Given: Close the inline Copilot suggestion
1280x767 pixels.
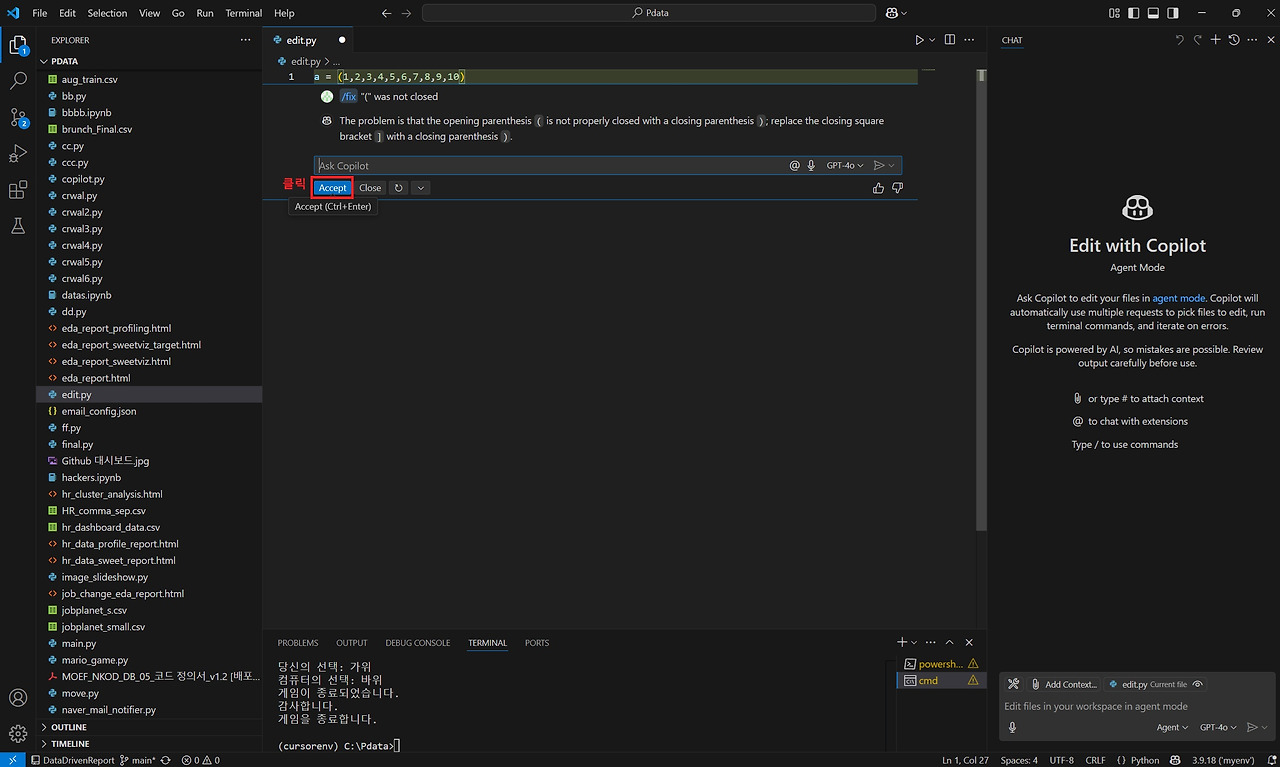Looking at the screenshot, I should pyautogui.click(x=370, y=188).
